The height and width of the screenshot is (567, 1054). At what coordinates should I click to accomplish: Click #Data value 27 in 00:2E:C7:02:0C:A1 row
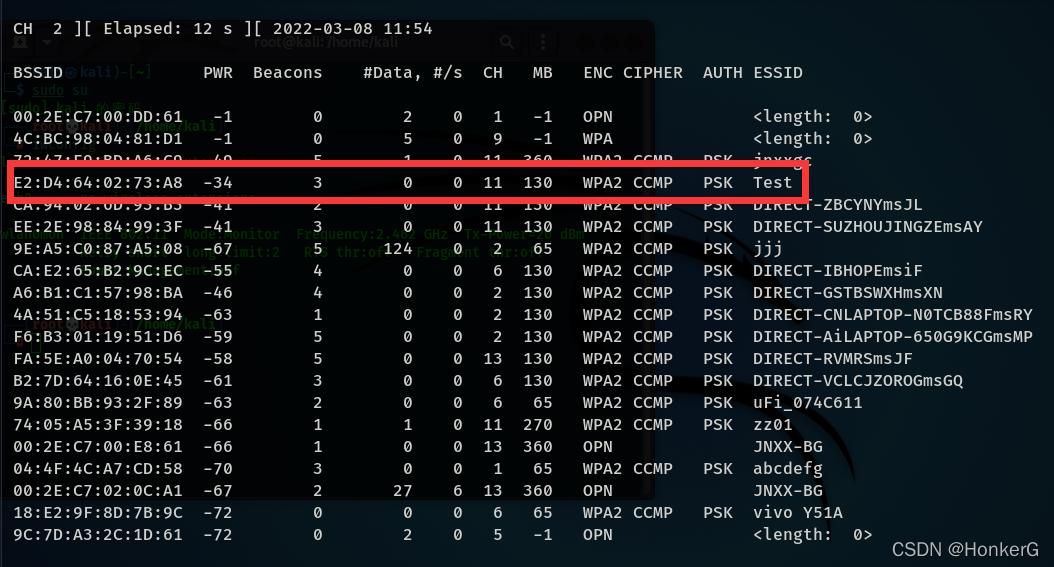(403, 491)
